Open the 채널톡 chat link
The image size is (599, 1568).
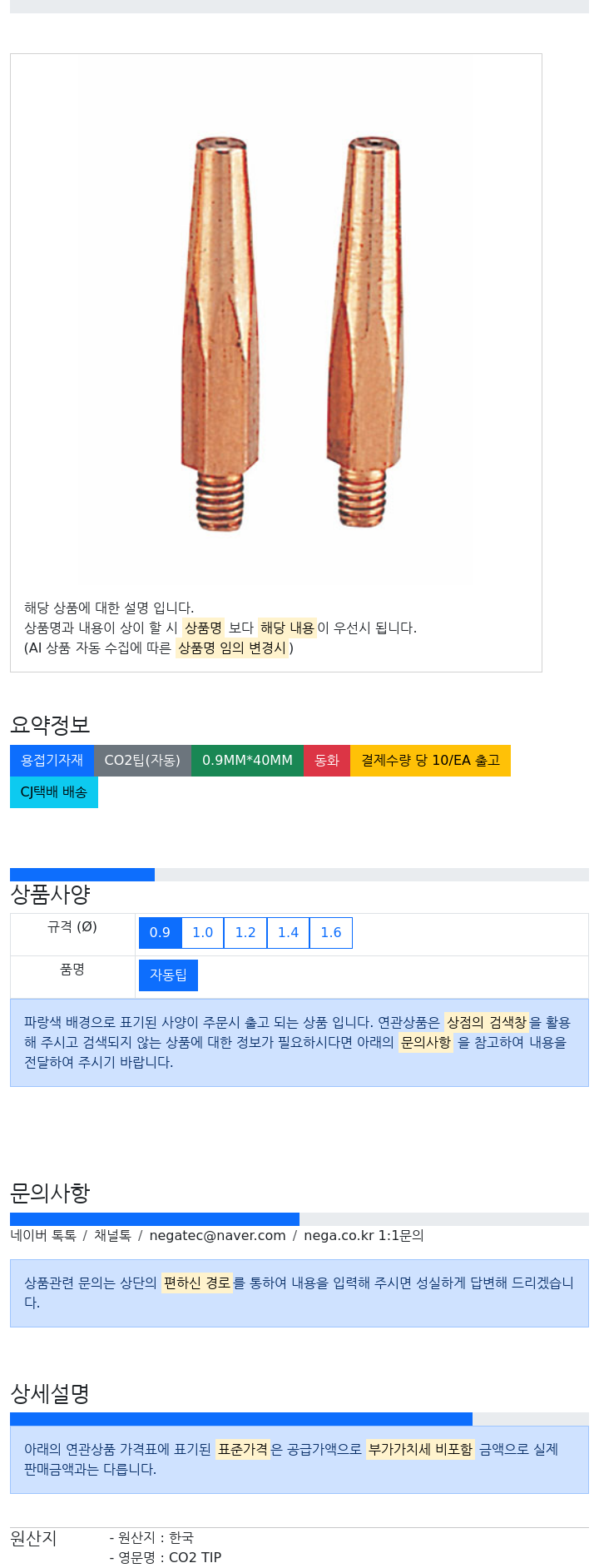(112, 1236)
